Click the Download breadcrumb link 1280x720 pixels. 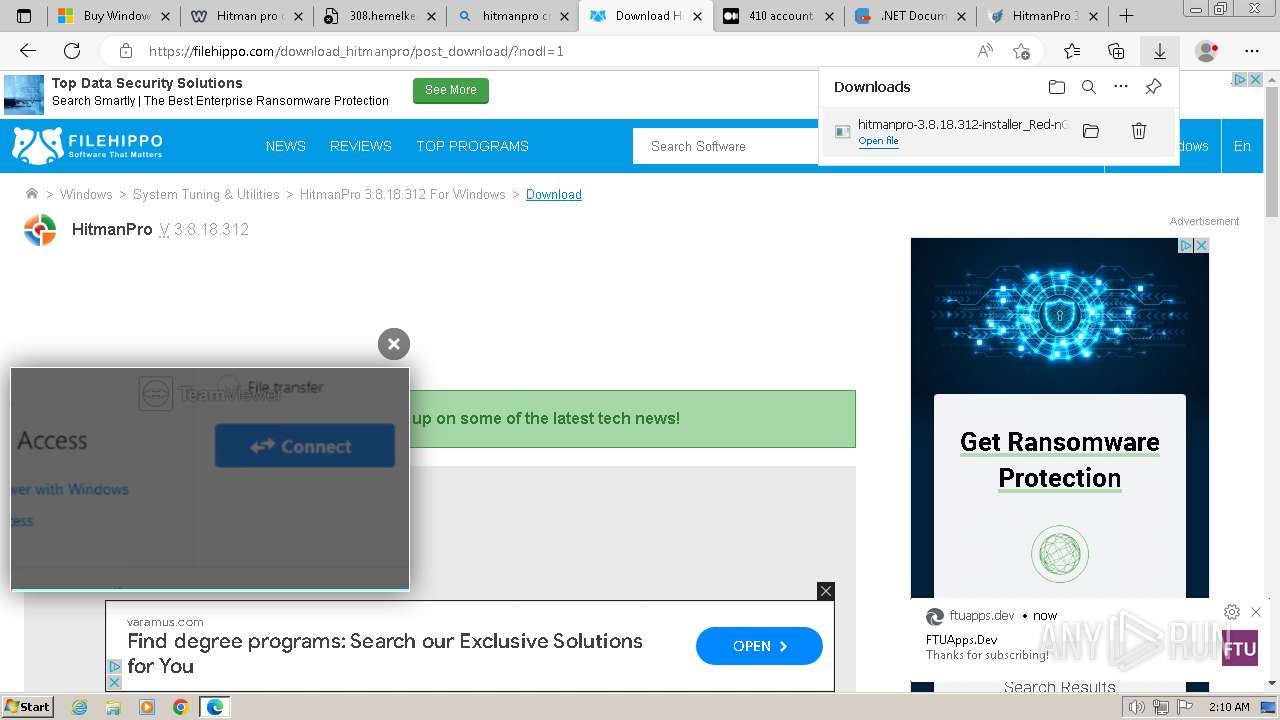point(554,194)
